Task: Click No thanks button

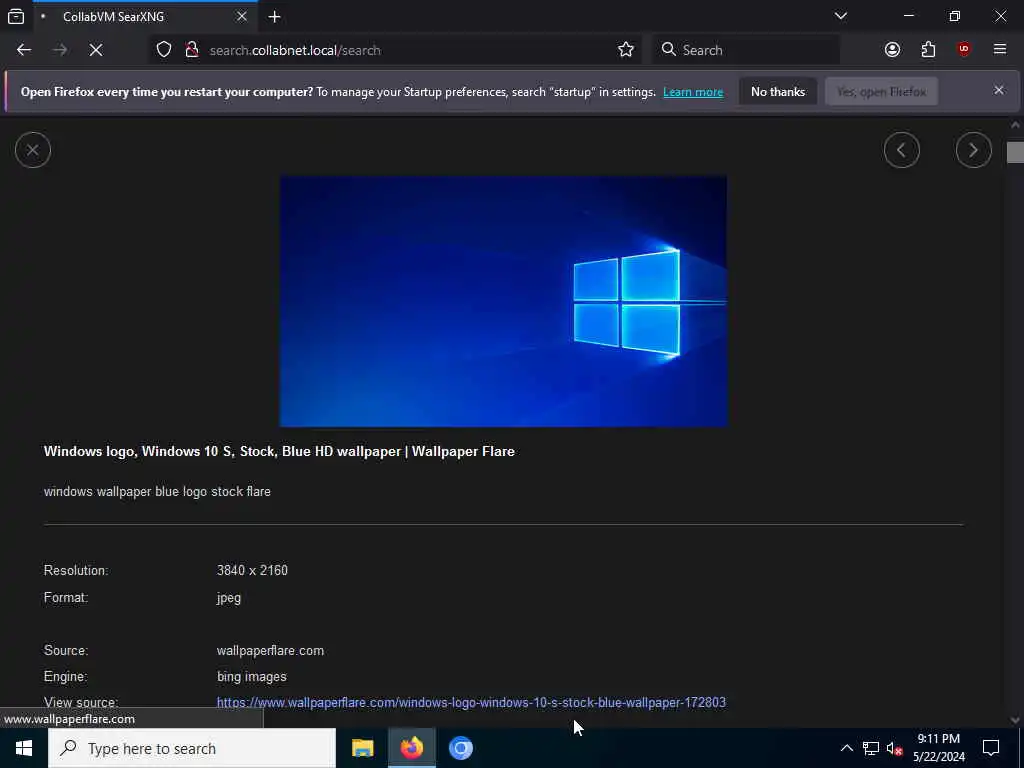Action: coord(778,92)
